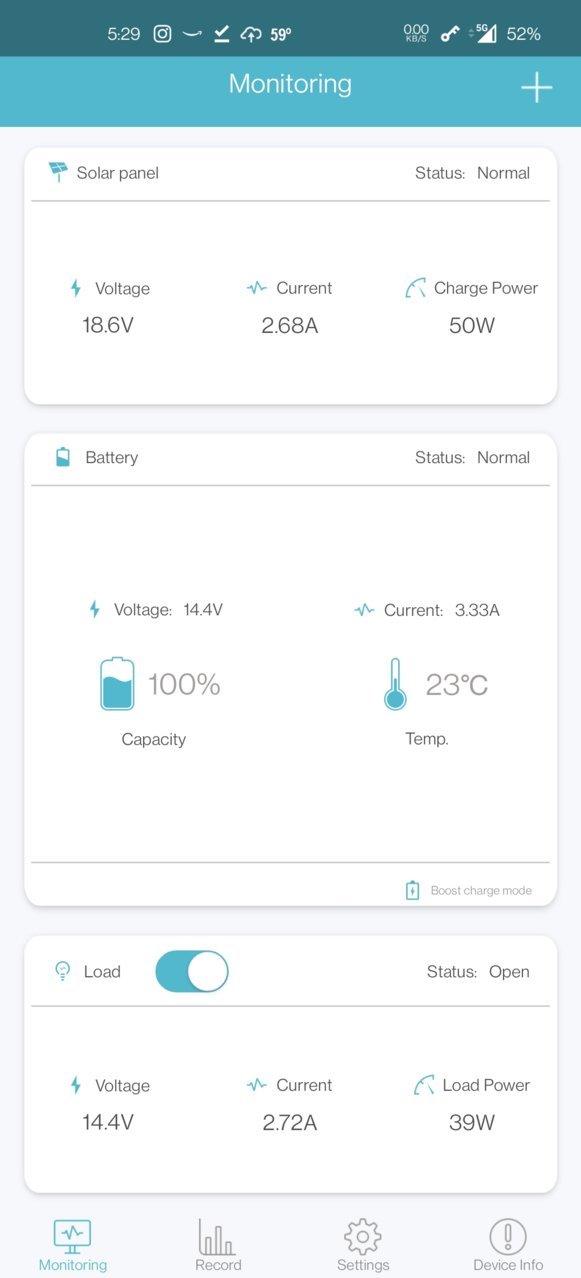
Task: Switch to the Monitoring tab
Action: 72,1245
